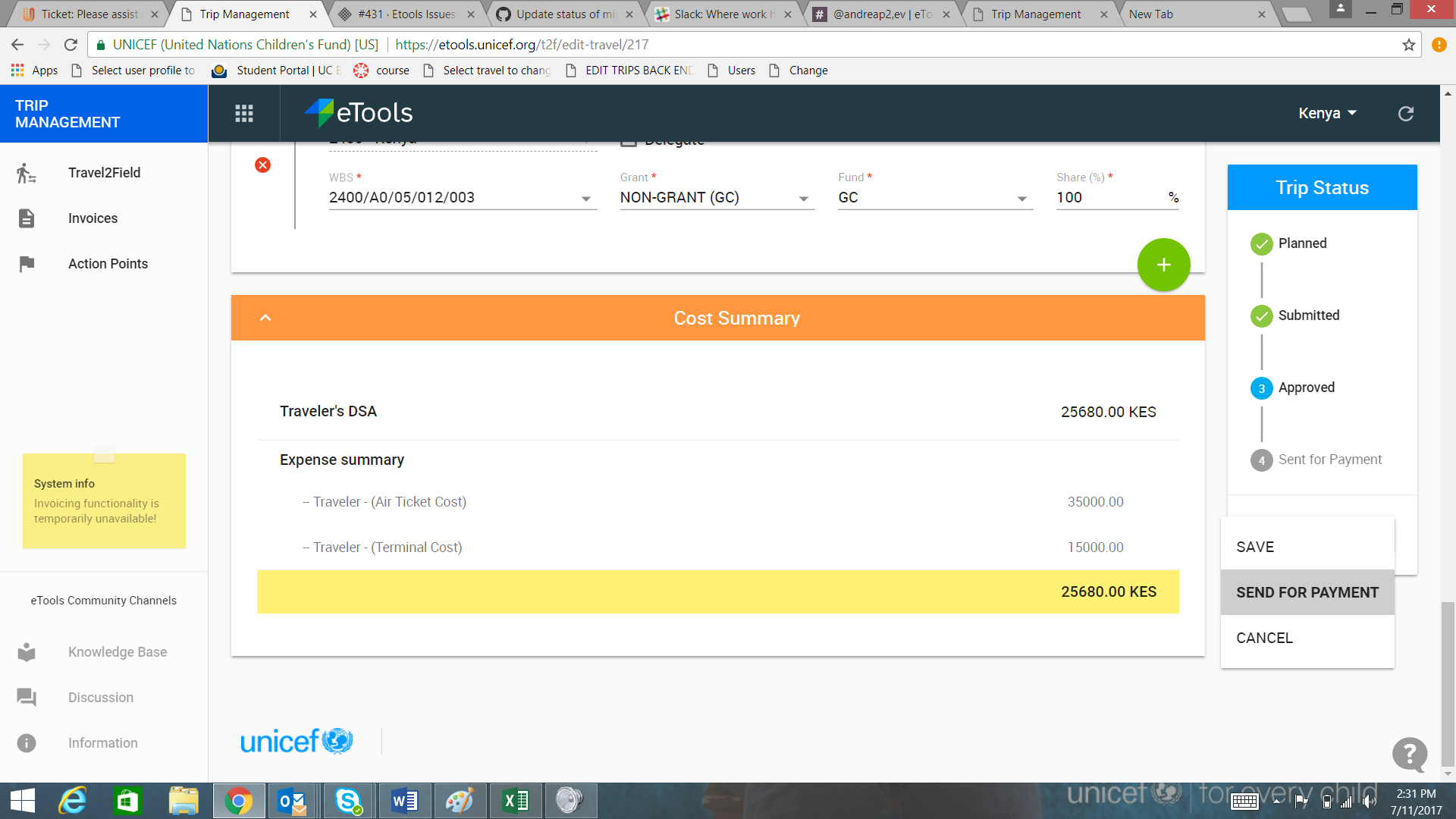The width and height of the screenshot is (1456, 819).
Task: Click the green plus button to add entry
Action: [x=1163, y=264]
